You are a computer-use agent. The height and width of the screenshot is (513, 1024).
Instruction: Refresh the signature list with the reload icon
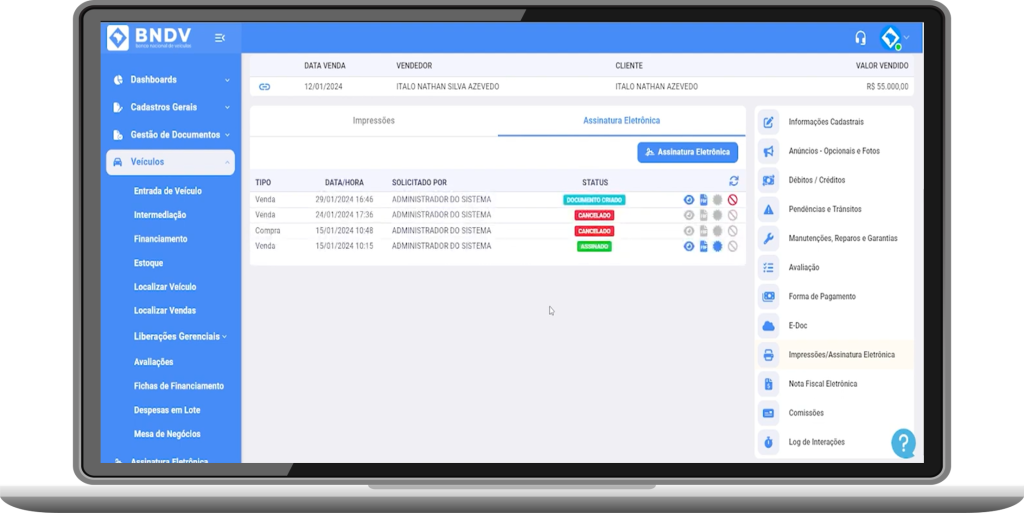coord(733,181)
